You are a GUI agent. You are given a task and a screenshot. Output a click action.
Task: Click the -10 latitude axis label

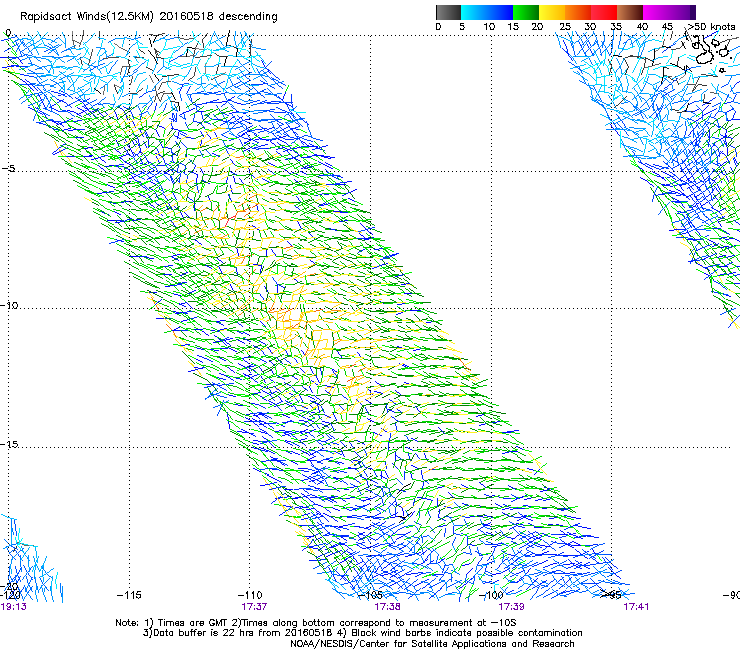pyautogui.click(x=9, y=305)
